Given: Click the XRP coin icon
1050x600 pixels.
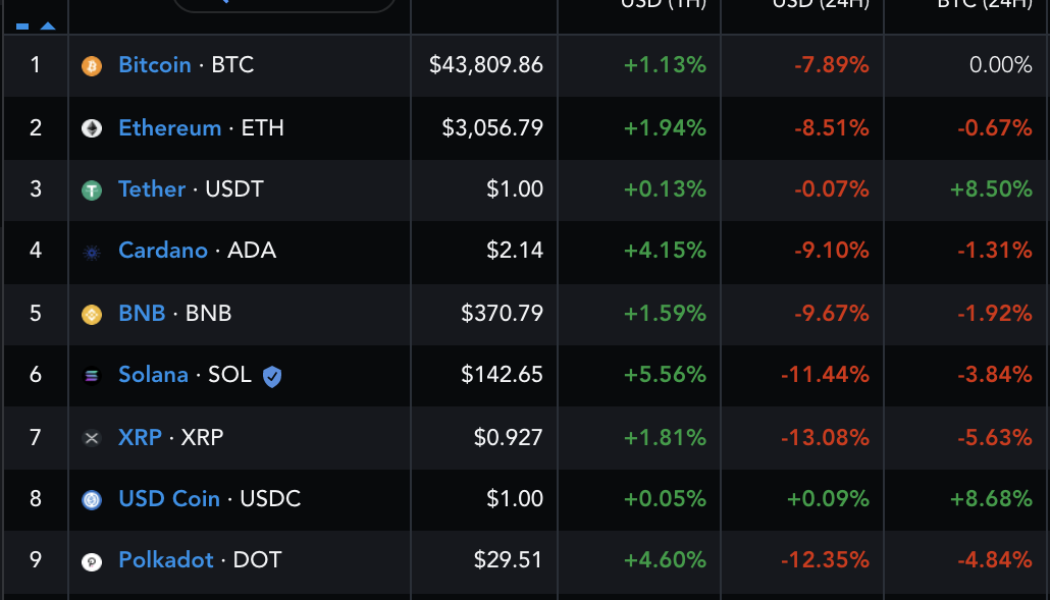Looking at the screenshot, I should coord(92,437).
